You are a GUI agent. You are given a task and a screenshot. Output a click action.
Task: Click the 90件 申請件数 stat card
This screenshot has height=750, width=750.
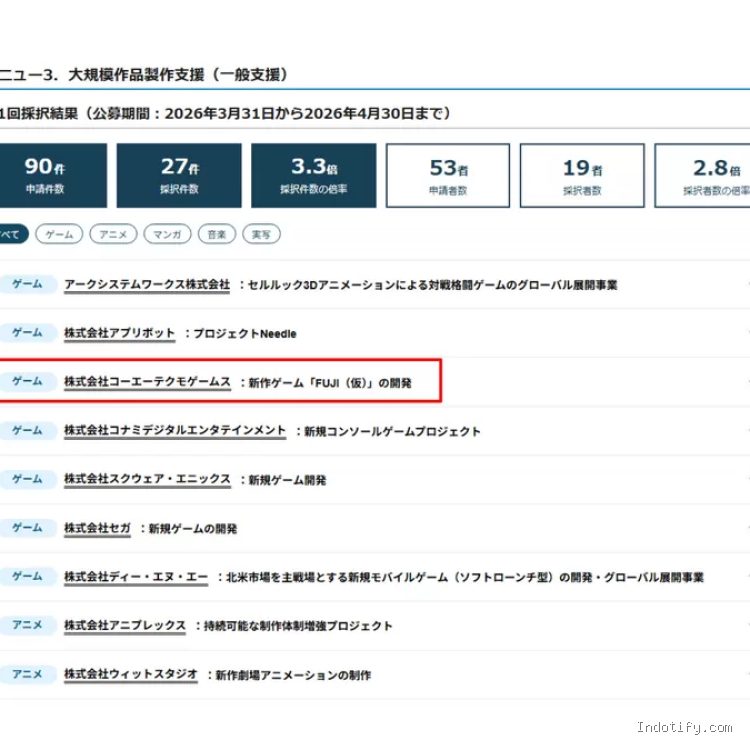coord(52,176)
